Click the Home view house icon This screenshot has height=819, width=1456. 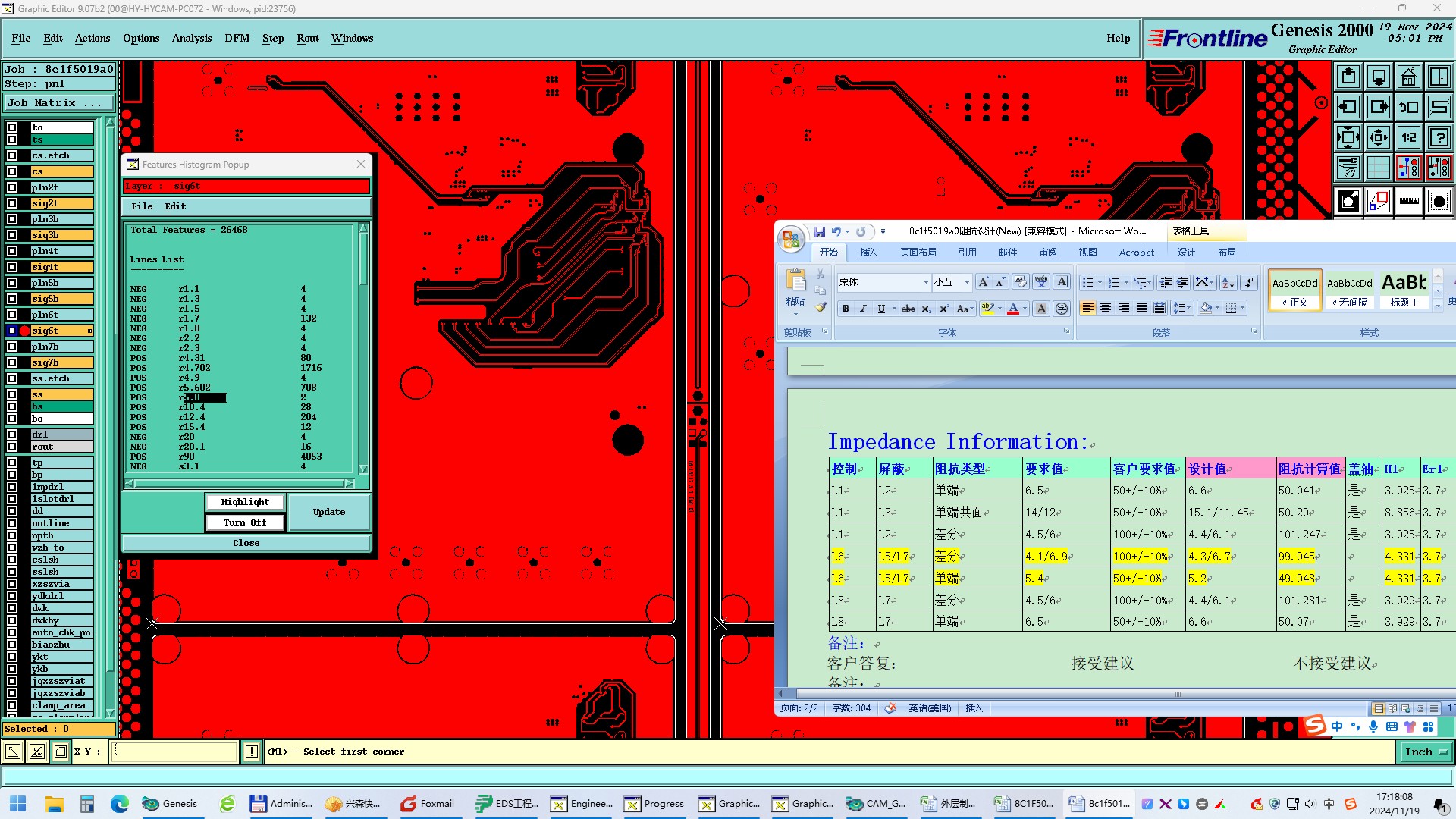[x=1408, y=77]
